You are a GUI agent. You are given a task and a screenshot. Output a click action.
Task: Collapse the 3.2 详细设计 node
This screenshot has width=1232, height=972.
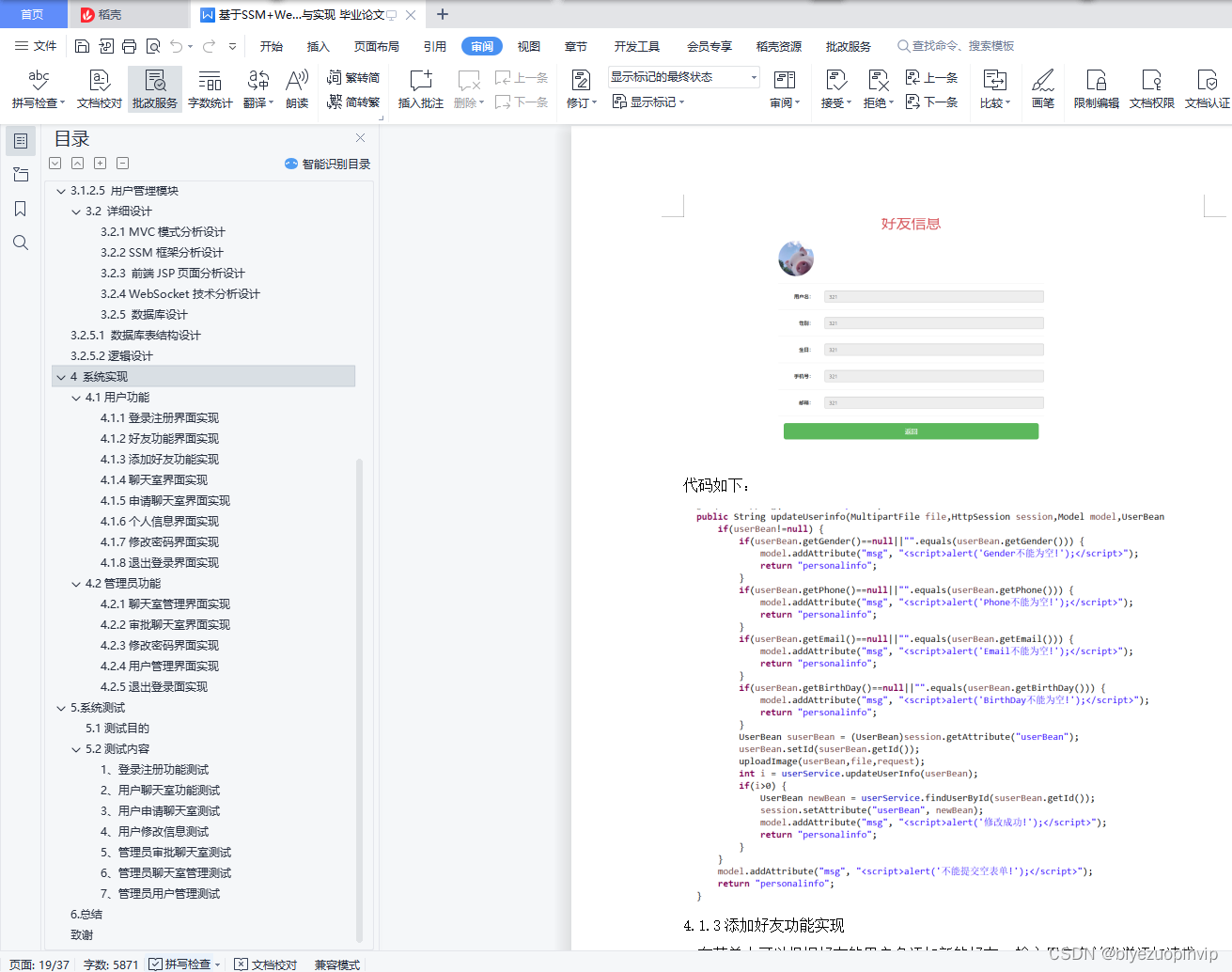coord(76,212)
